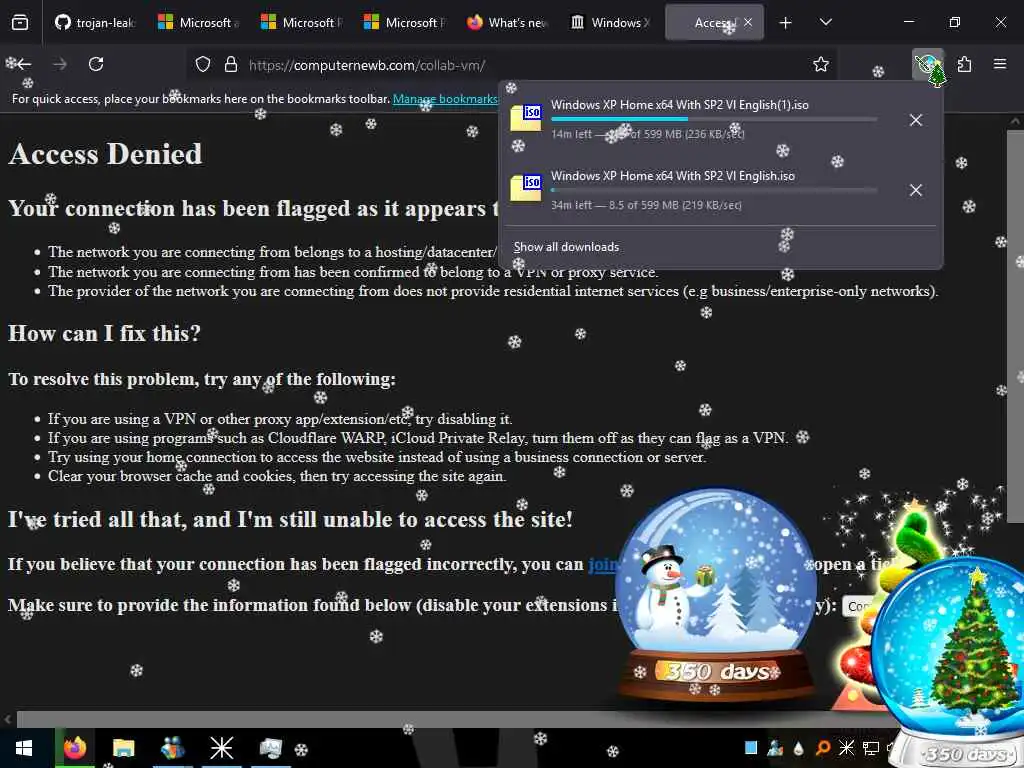This screenshot has width=1024, height=768.
Task: Click the English(1).iso download progress bar
Action: (714, 120)
